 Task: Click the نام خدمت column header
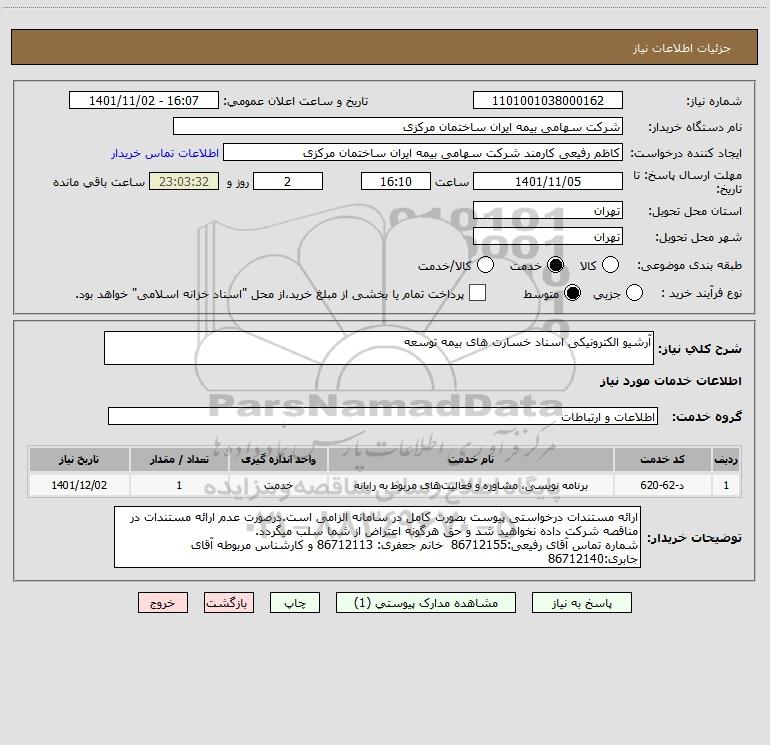click(x=470, y=460)
